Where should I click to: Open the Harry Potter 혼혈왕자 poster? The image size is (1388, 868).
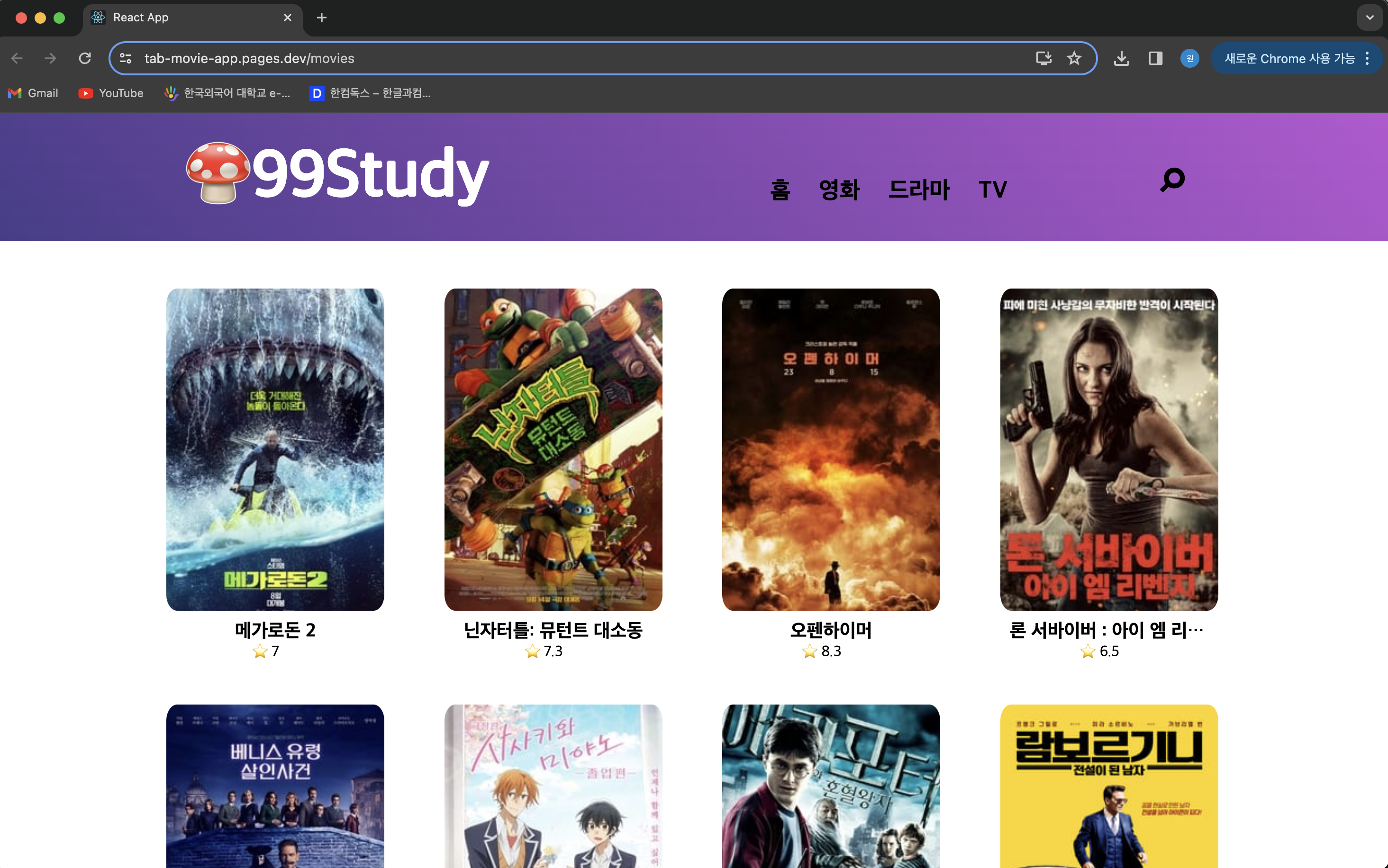tap(831, 786)
